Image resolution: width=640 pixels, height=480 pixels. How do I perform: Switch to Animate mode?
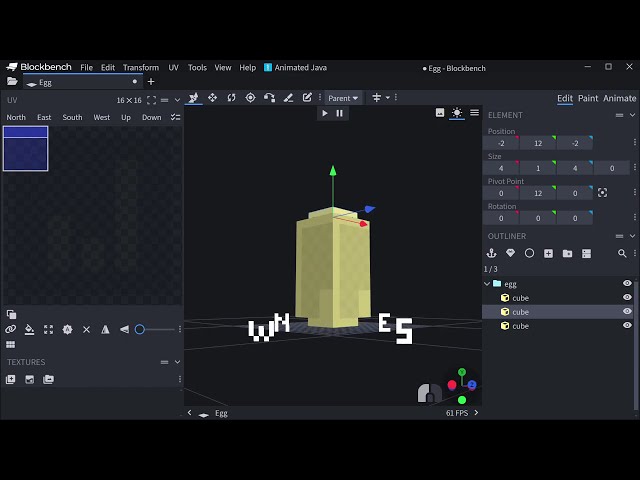coord(620,98)
